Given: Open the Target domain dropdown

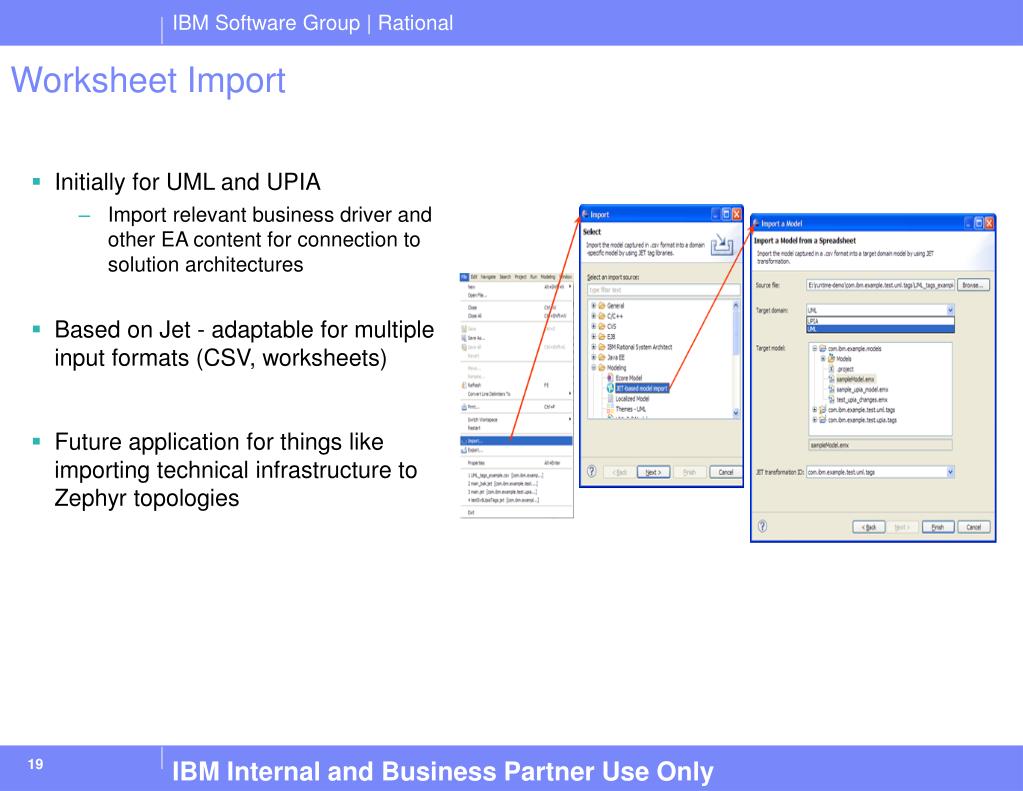Looking at the screenshot, I should 949,310.
